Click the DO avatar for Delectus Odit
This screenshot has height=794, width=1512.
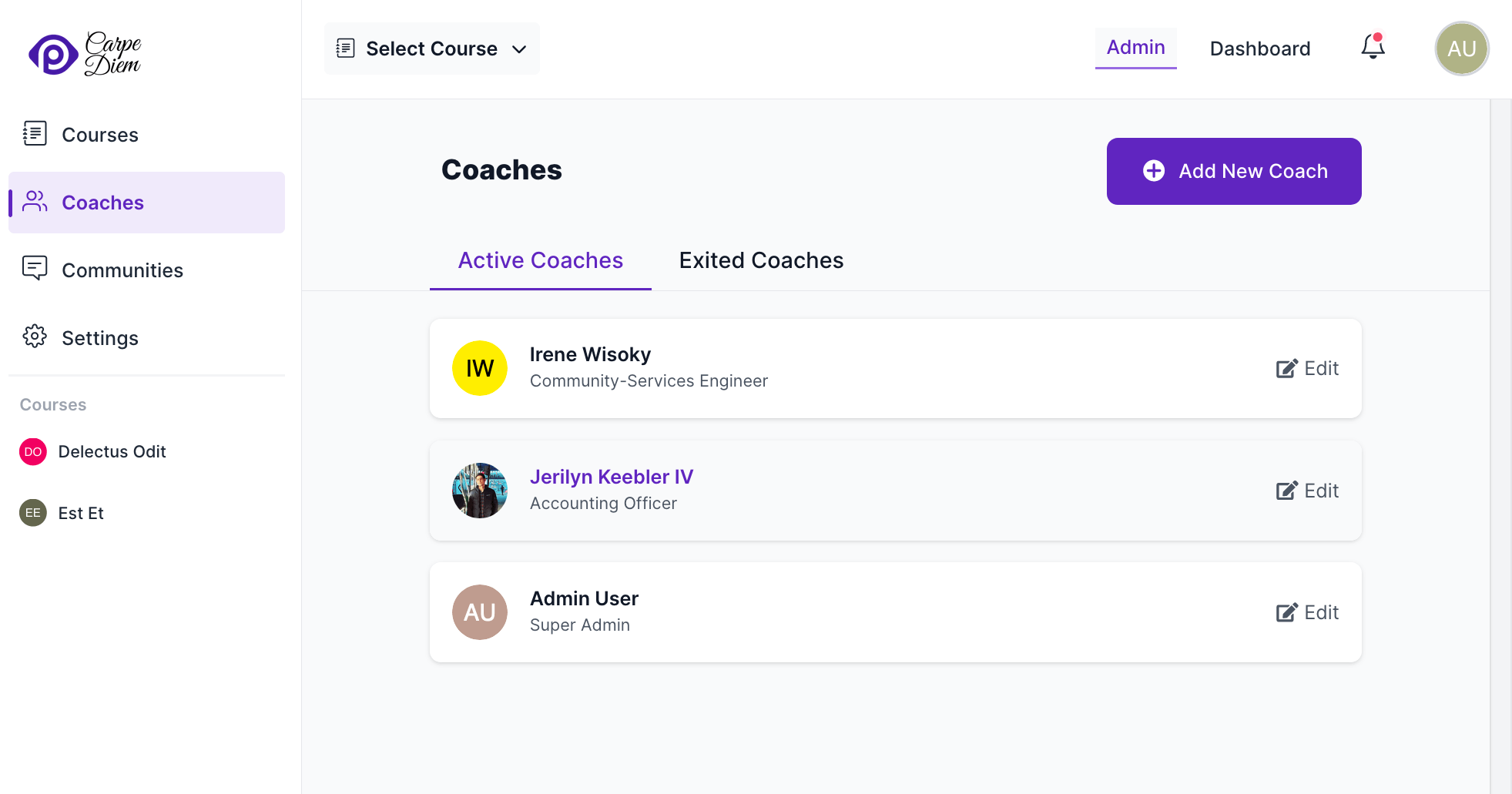click(x=32, y=452)
